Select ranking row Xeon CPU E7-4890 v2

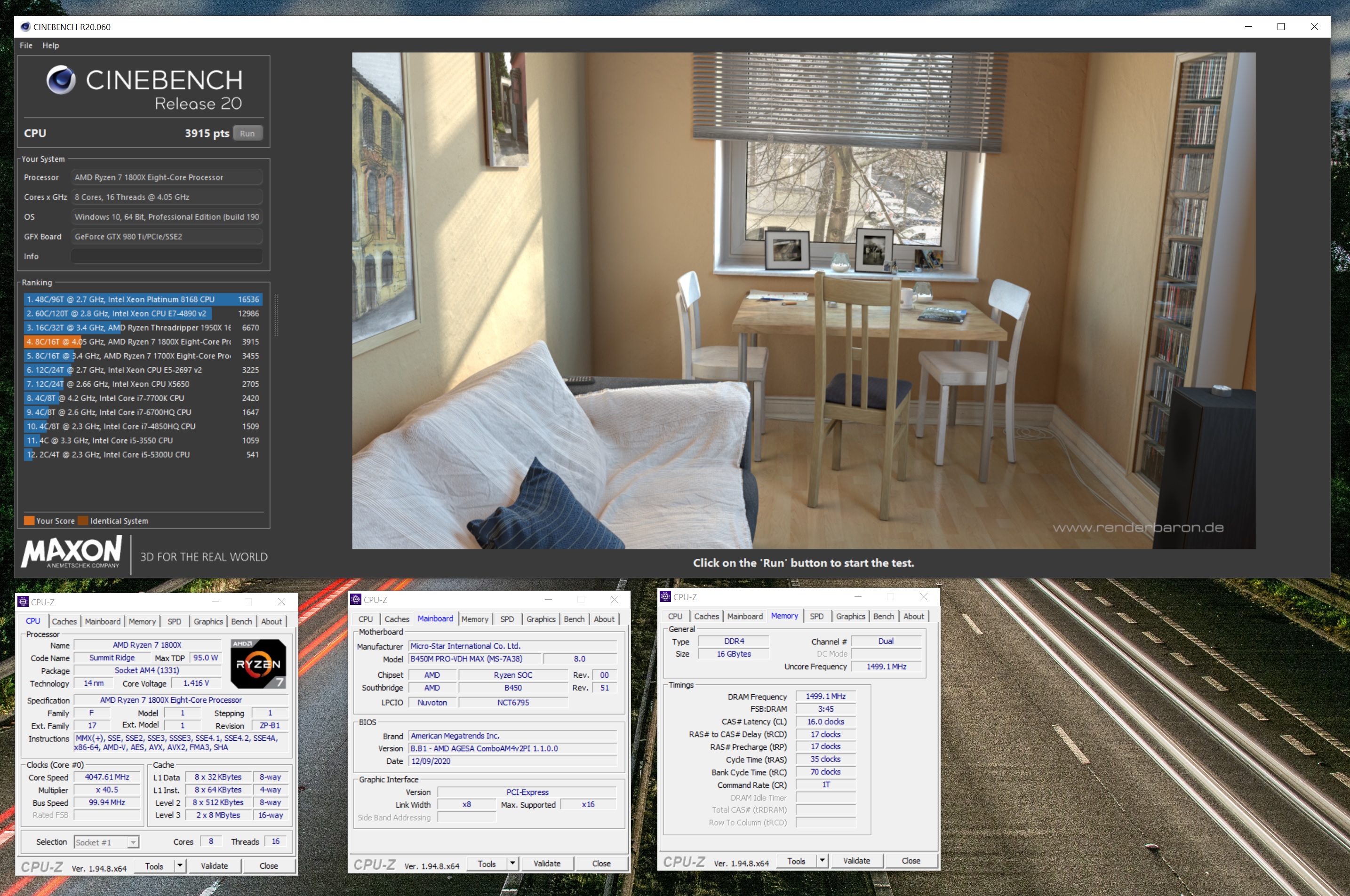[x=143, y=313]
